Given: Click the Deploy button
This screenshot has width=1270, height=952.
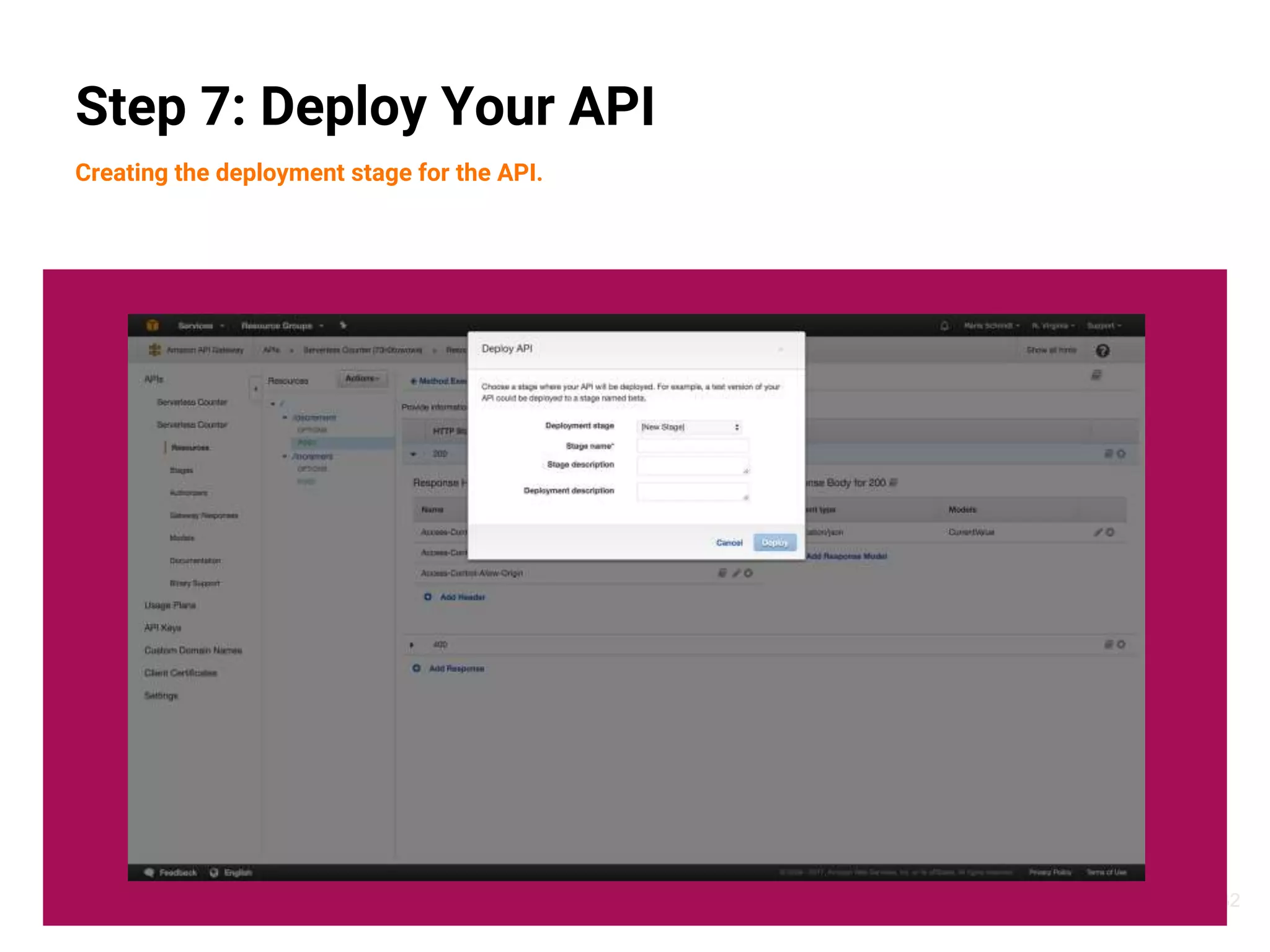Looking at the screenshot, I should pos(775,542).
